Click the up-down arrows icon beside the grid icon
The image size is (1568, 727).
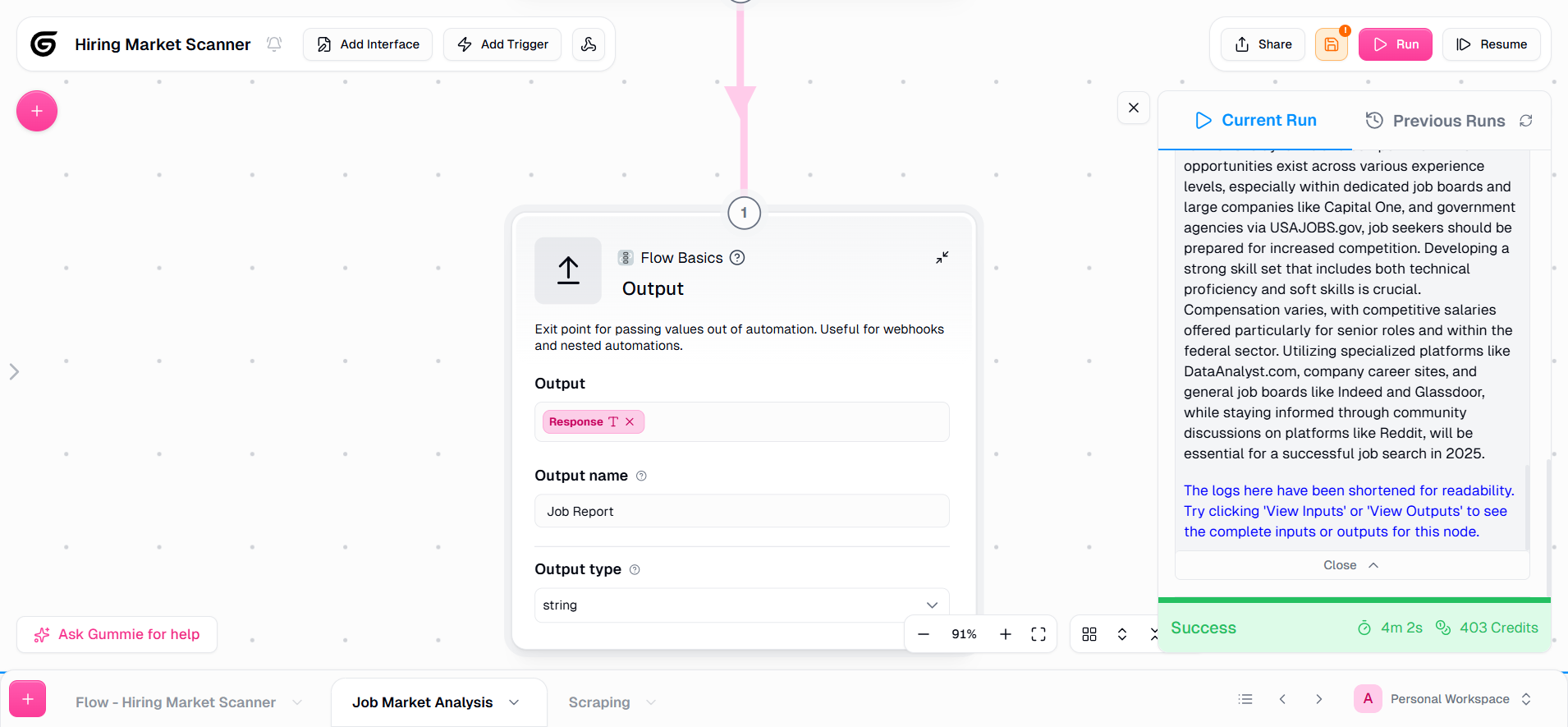pos(1122,634)
